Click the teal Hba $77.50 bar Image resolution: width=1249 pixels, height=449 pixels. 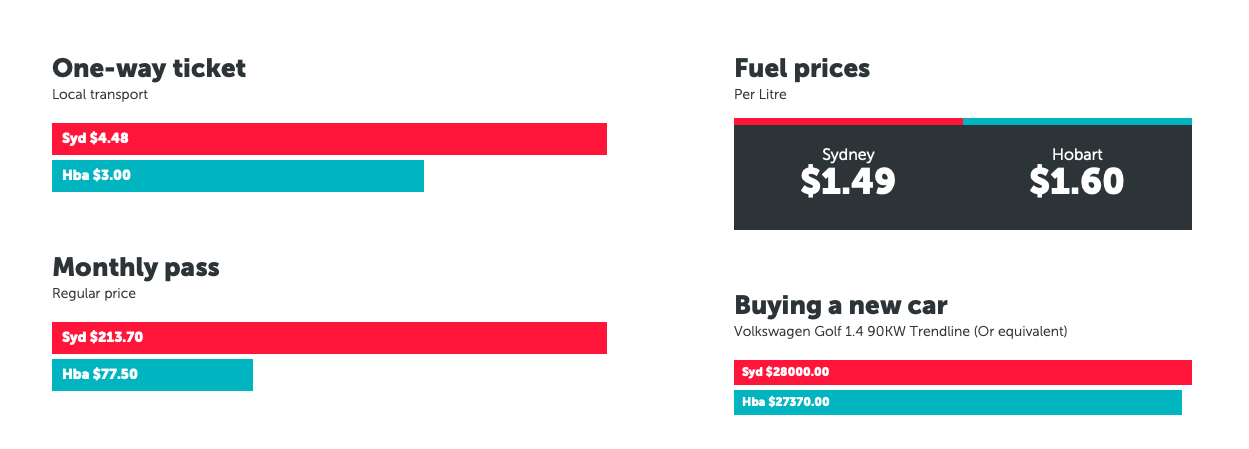[x=152, y=374]
